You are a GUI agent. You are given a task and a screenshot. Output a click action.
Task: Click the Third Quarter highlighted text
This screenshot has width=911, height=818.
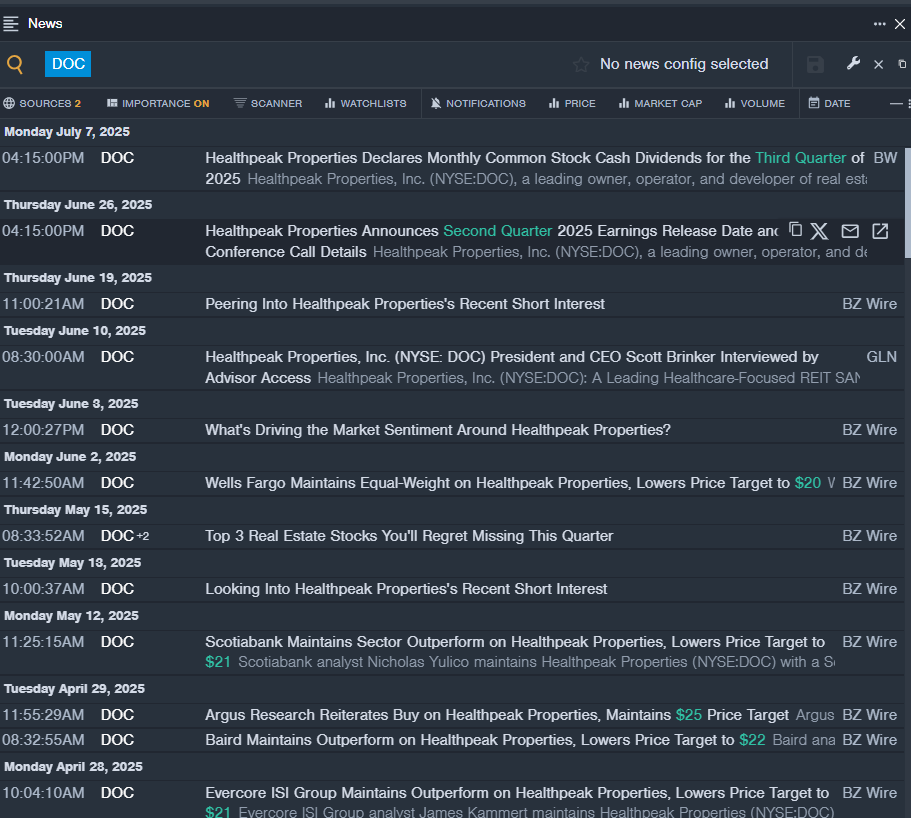tap(801, 158)
